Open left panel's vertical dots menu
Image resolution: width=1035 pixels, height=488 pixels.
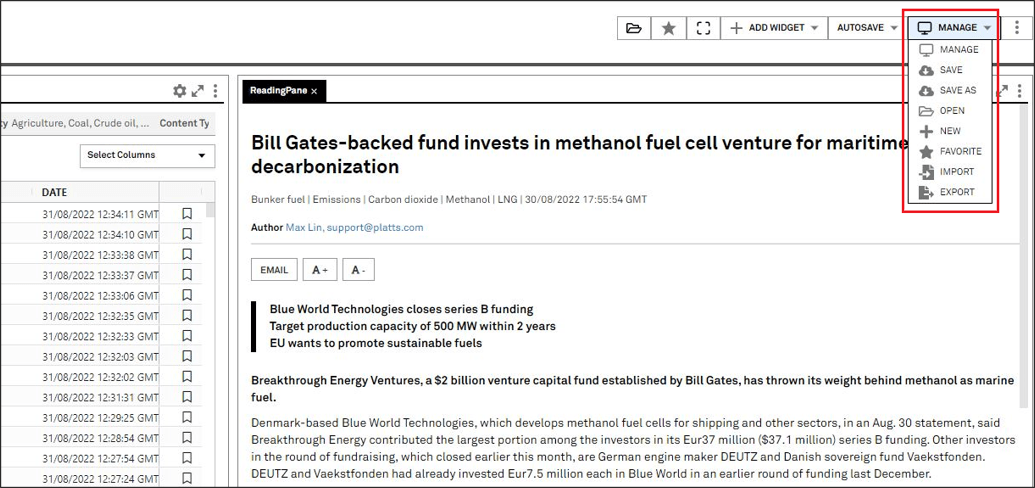point(215,91)
